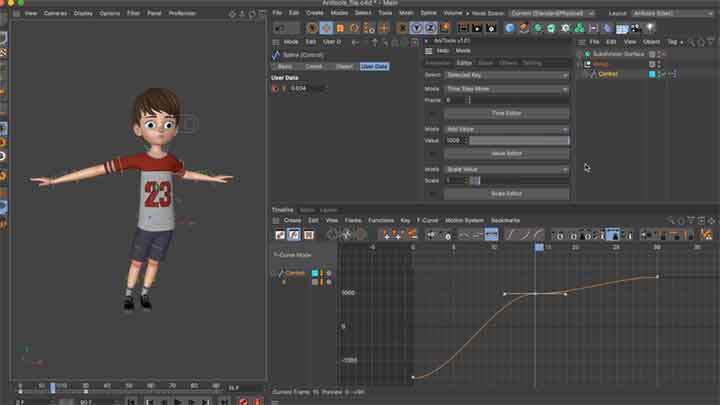Switch timeline to F-Curve mode icon

294,235
